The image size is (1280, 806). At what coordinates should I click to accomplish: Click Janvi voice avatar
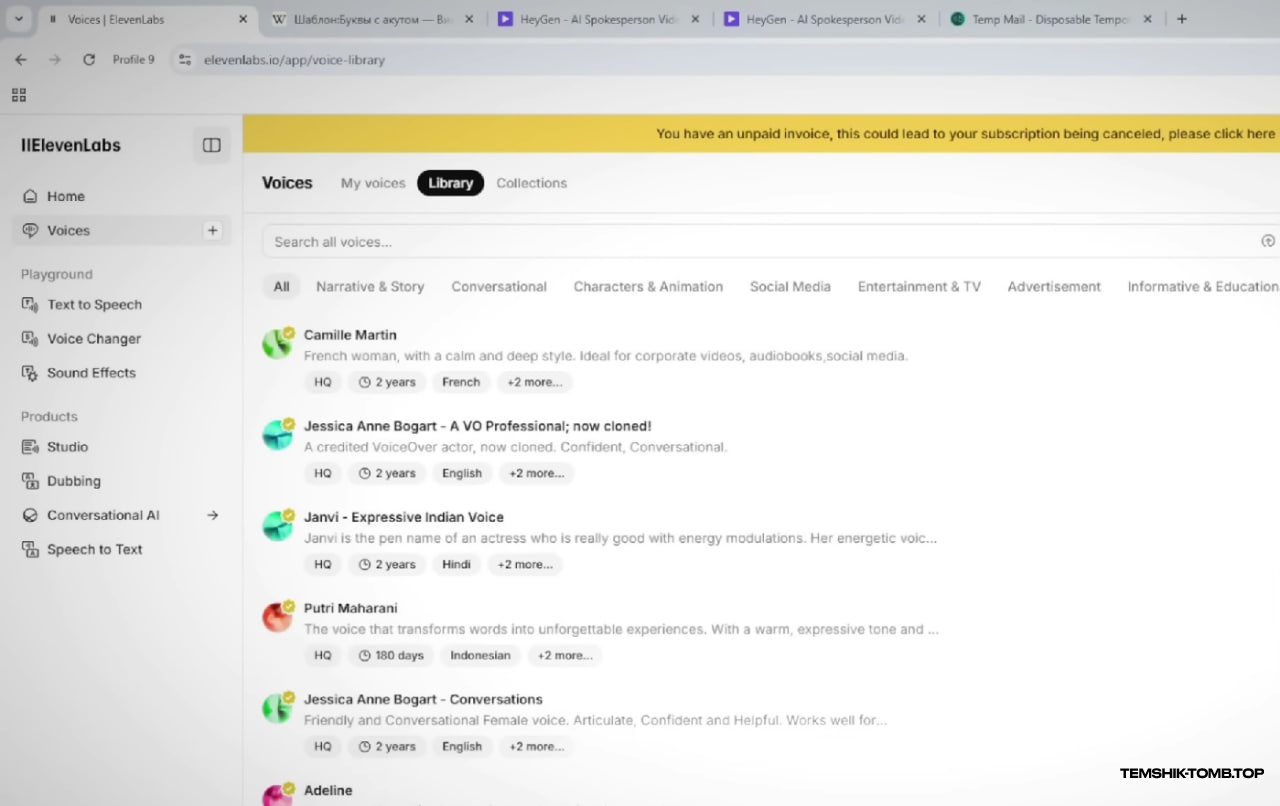click(x=277, y=525)
